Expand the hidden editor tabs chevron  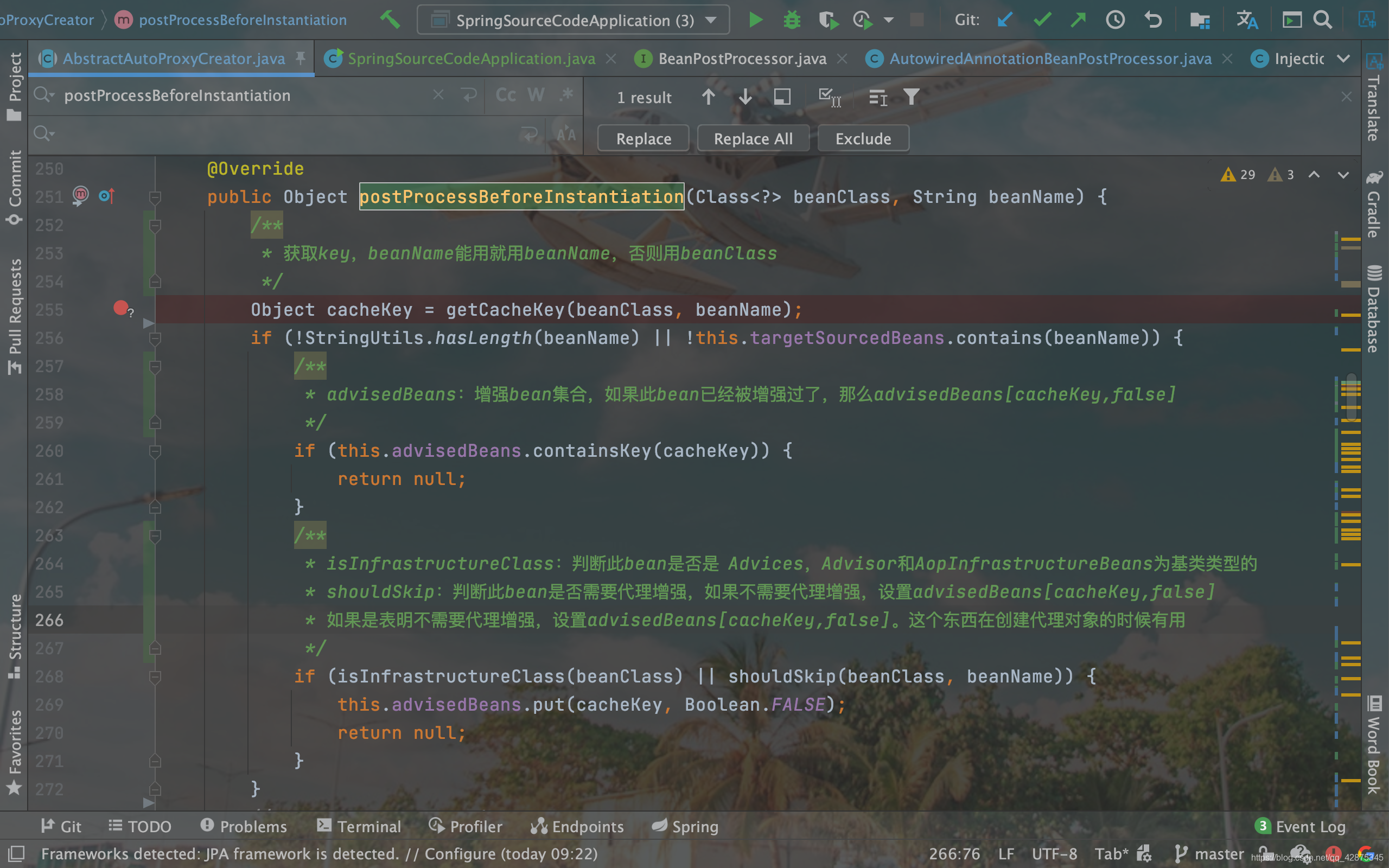tap(1343, 59)
